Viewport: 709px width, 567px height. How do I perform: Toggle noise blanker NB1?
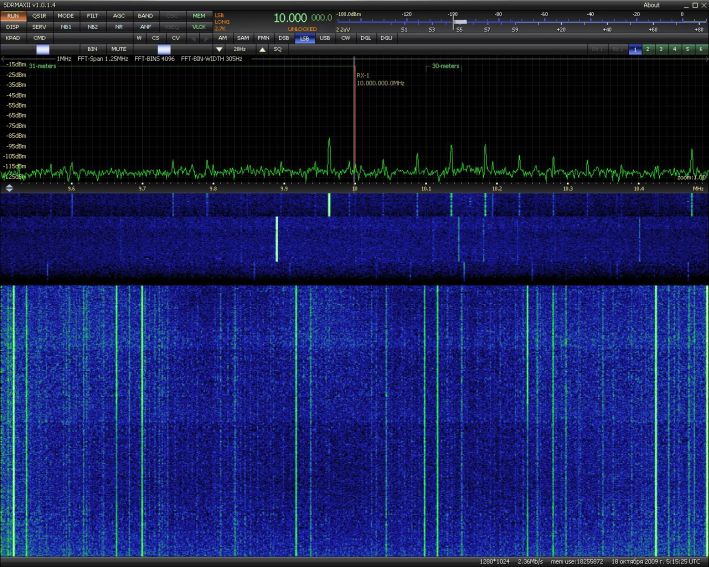[66, 27]
